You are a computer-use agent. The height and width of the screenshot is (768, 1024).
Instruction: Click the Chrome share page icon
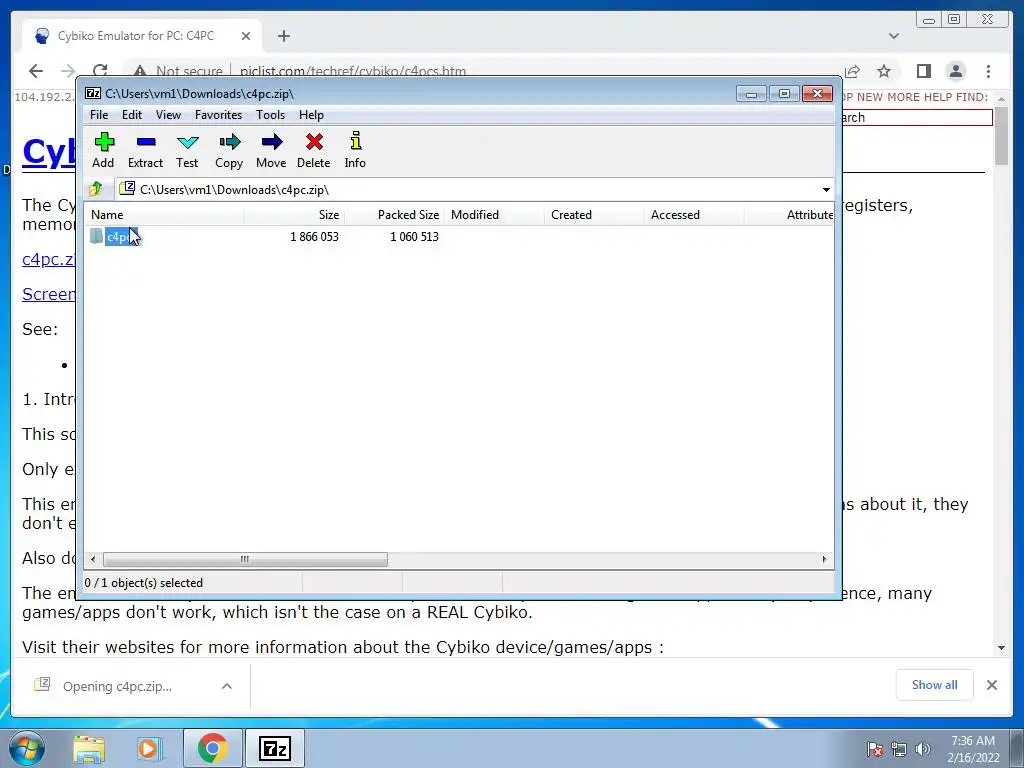(852, 71)
